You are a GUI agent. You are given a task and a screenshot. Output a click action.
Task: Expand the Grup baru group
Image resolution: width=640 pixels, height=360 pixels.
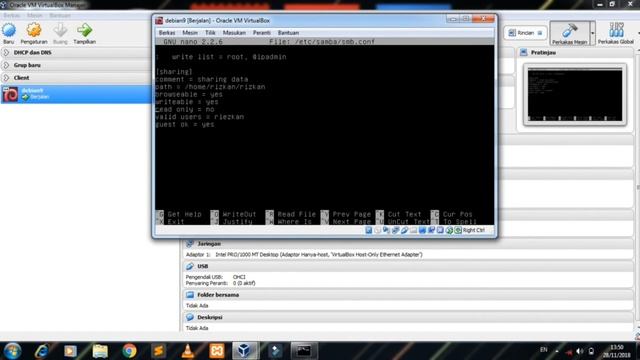click(x=6, y=65)
